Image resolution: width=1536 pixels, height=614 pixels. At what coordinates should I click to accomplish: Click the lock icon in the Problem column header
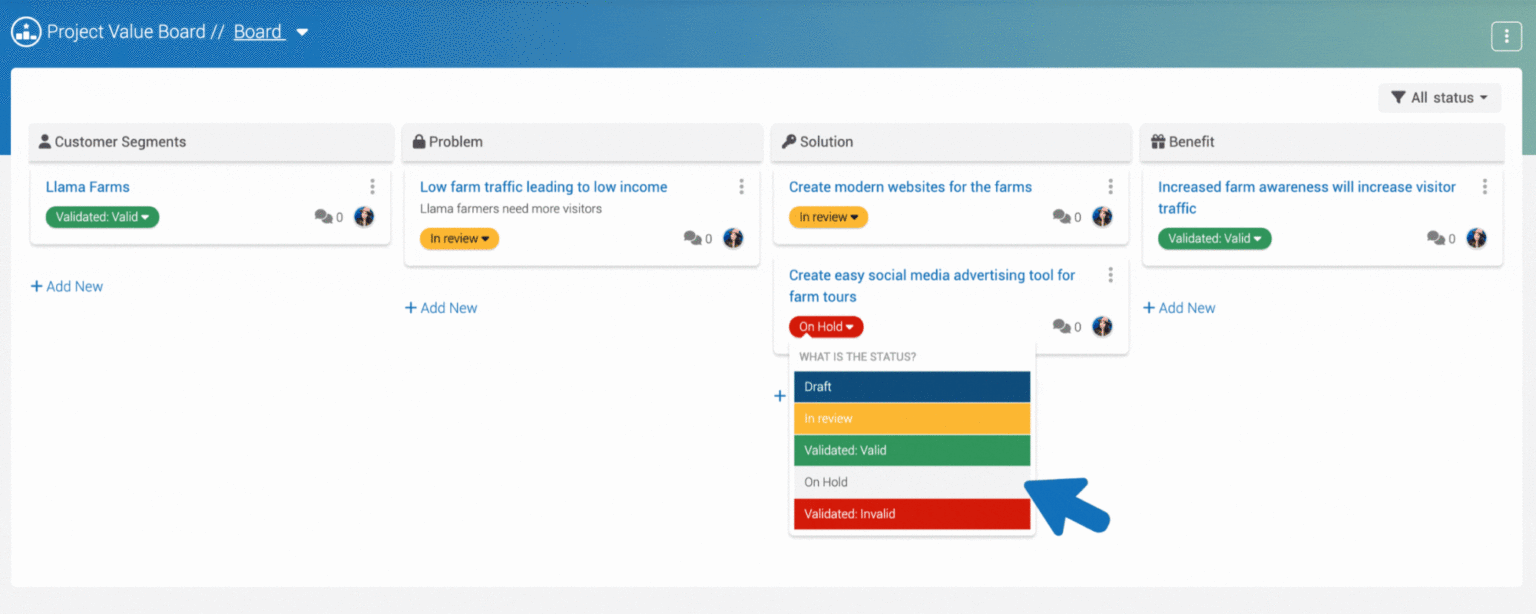(417, 142)
